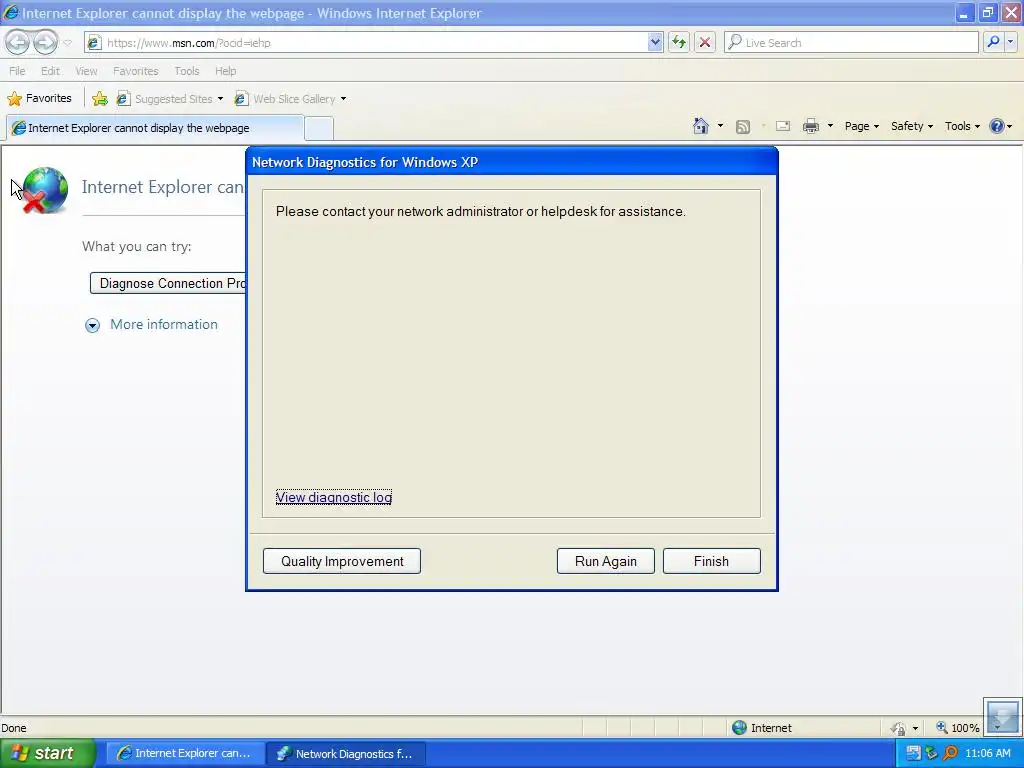Open the Edit menu

pyautogui.click(x=50, y=71)
